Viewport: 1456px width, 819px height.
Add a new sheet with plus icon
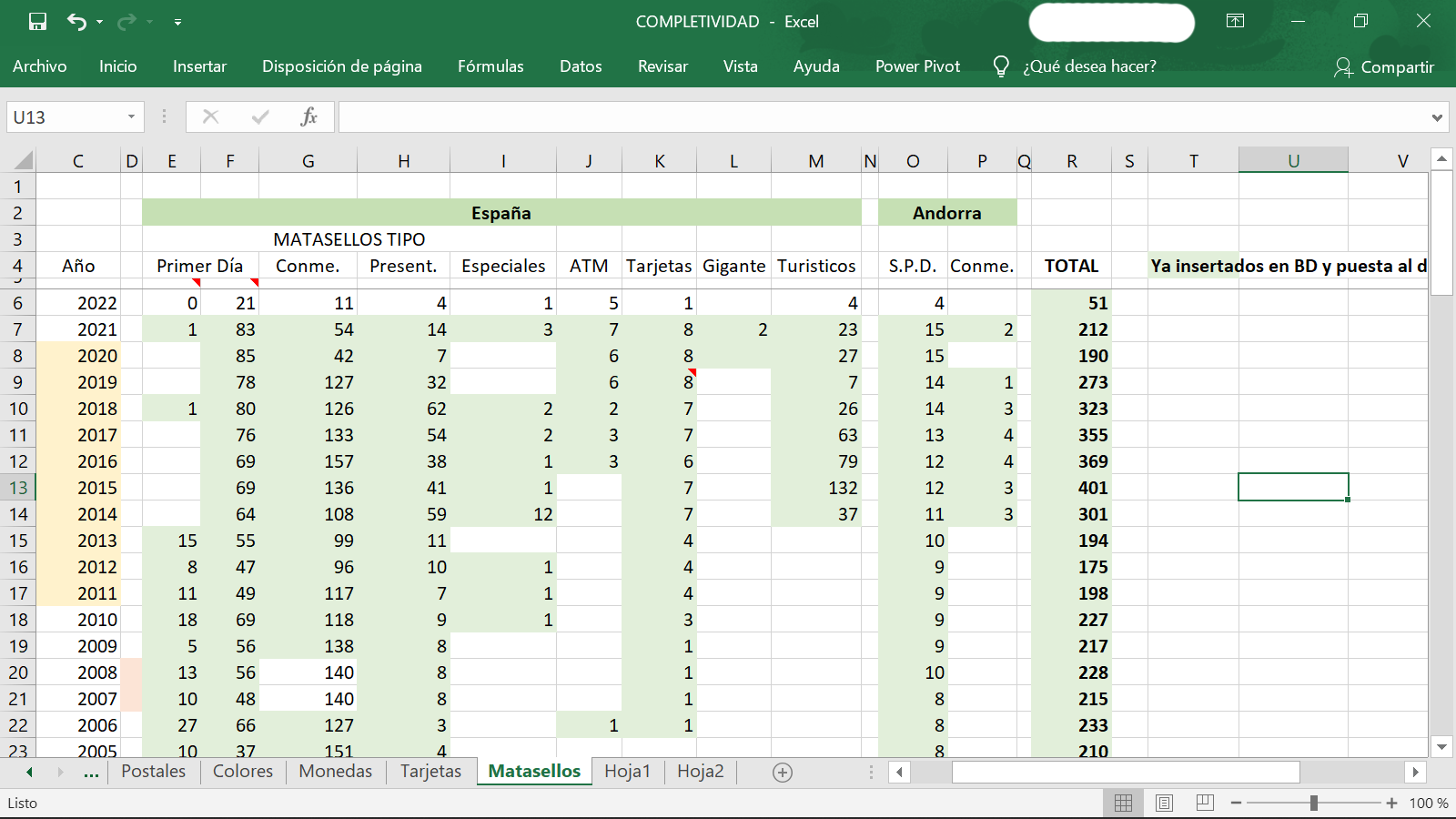coord(783,773)
